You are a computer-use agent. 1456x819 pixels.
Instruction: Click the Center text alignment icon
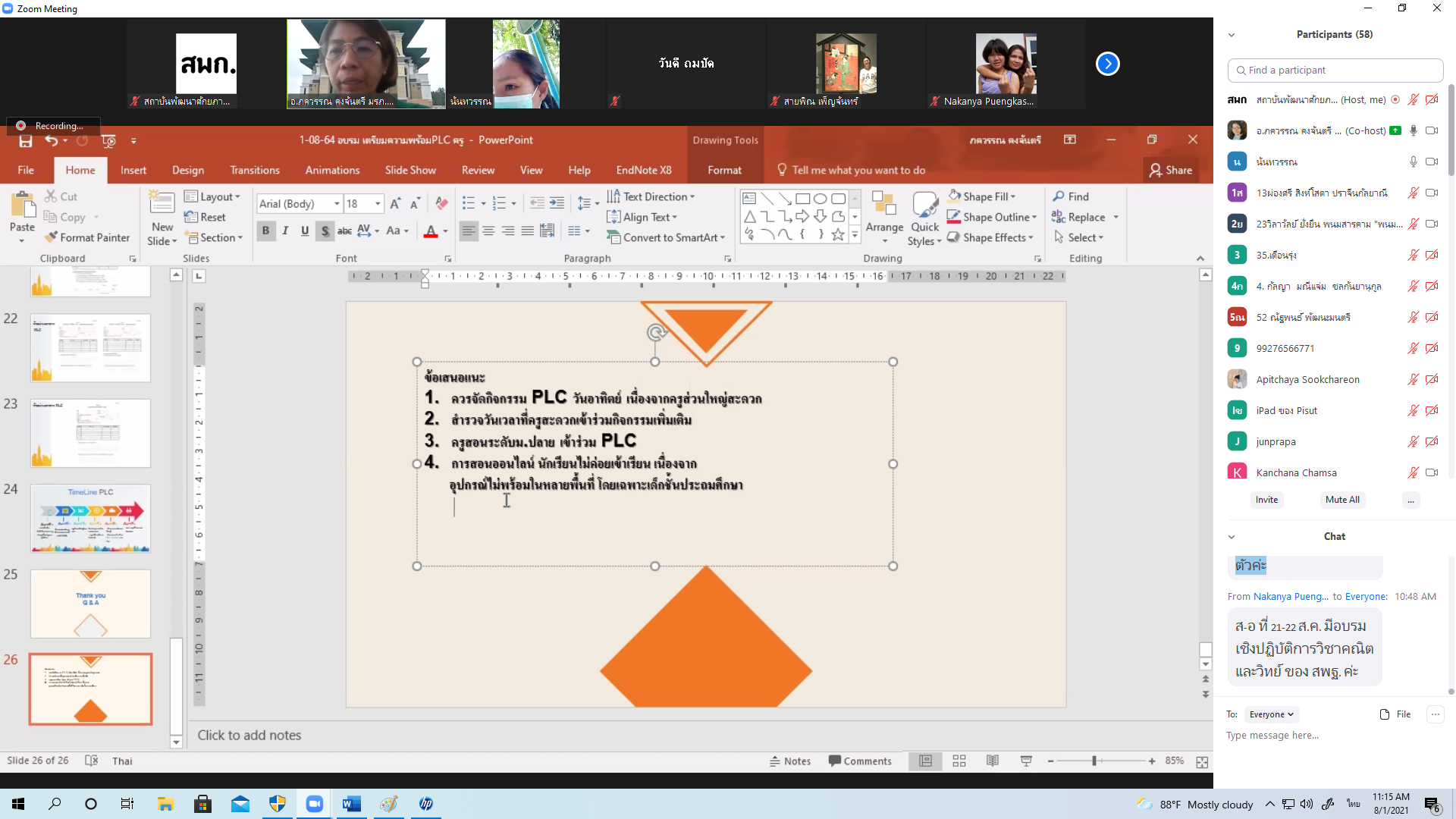(x=488, y=231)
